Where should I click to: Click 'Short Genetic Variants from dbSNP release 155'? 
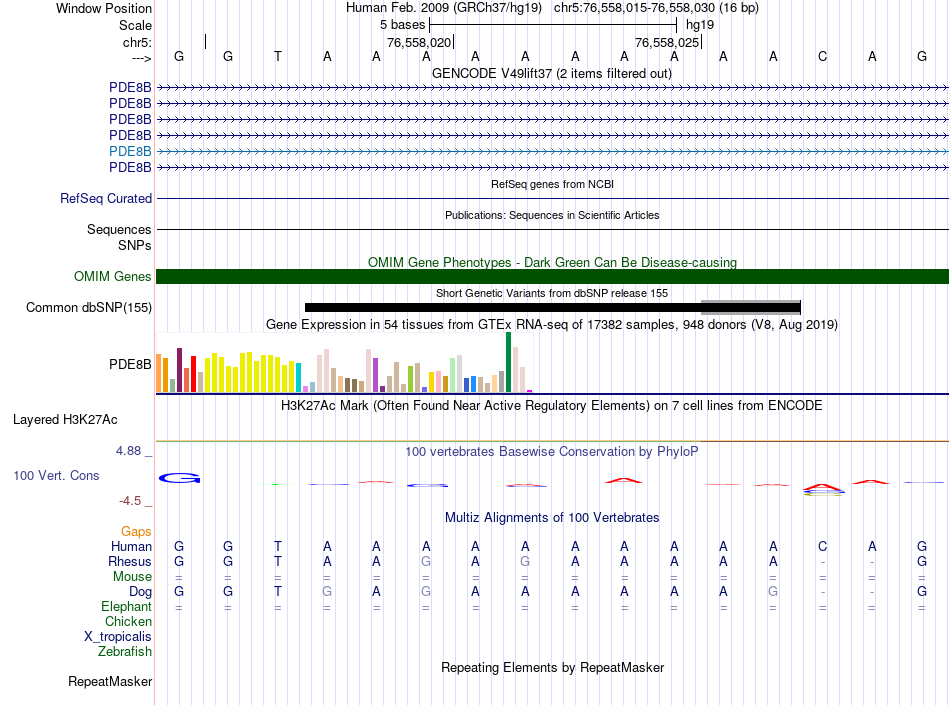pyautogui.click(x=552, y=293)
